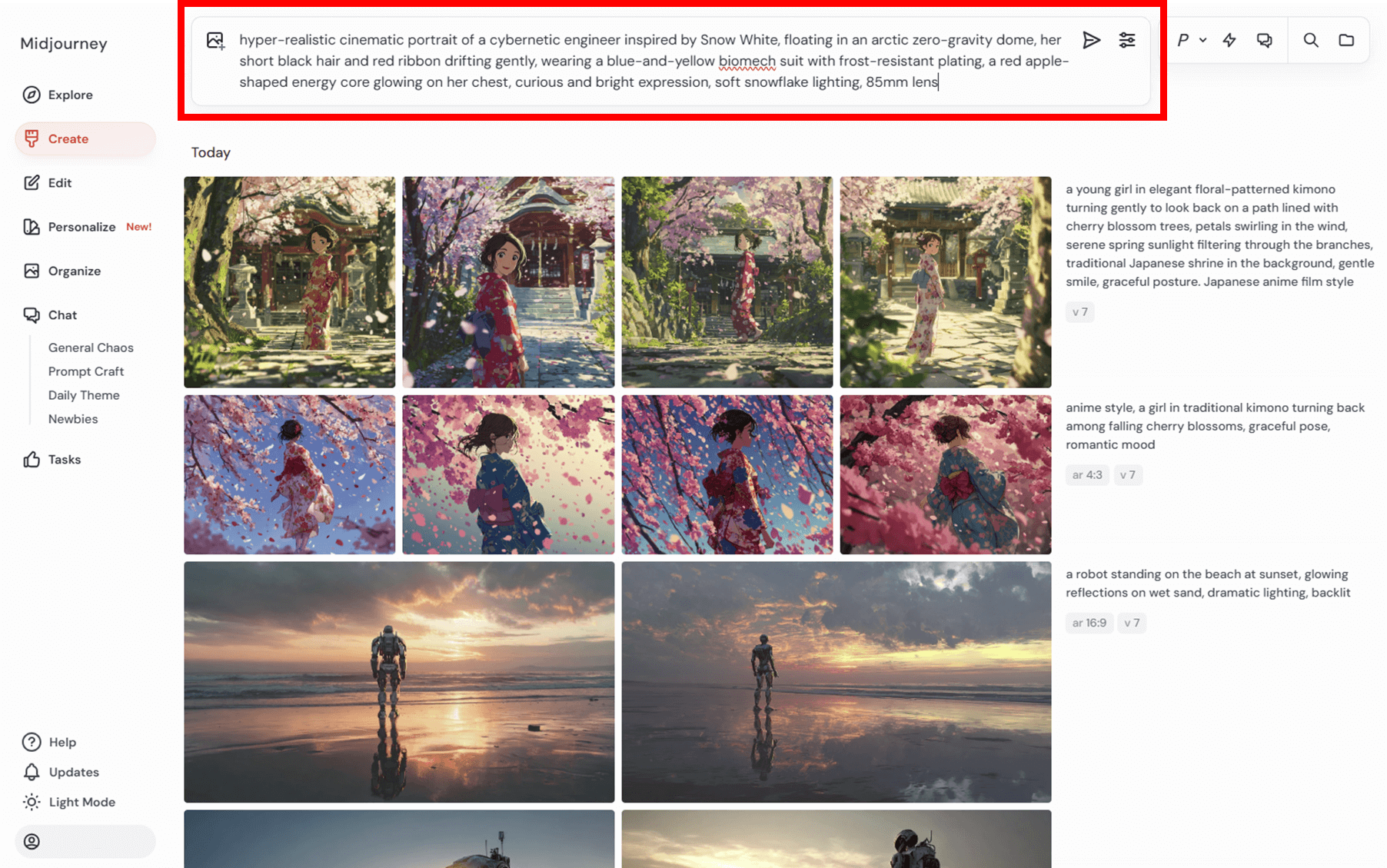The width and height of the screenshot is (1387, 868).
Task: Open Prompt Craft chat room
Action: [x=86, y=371]
